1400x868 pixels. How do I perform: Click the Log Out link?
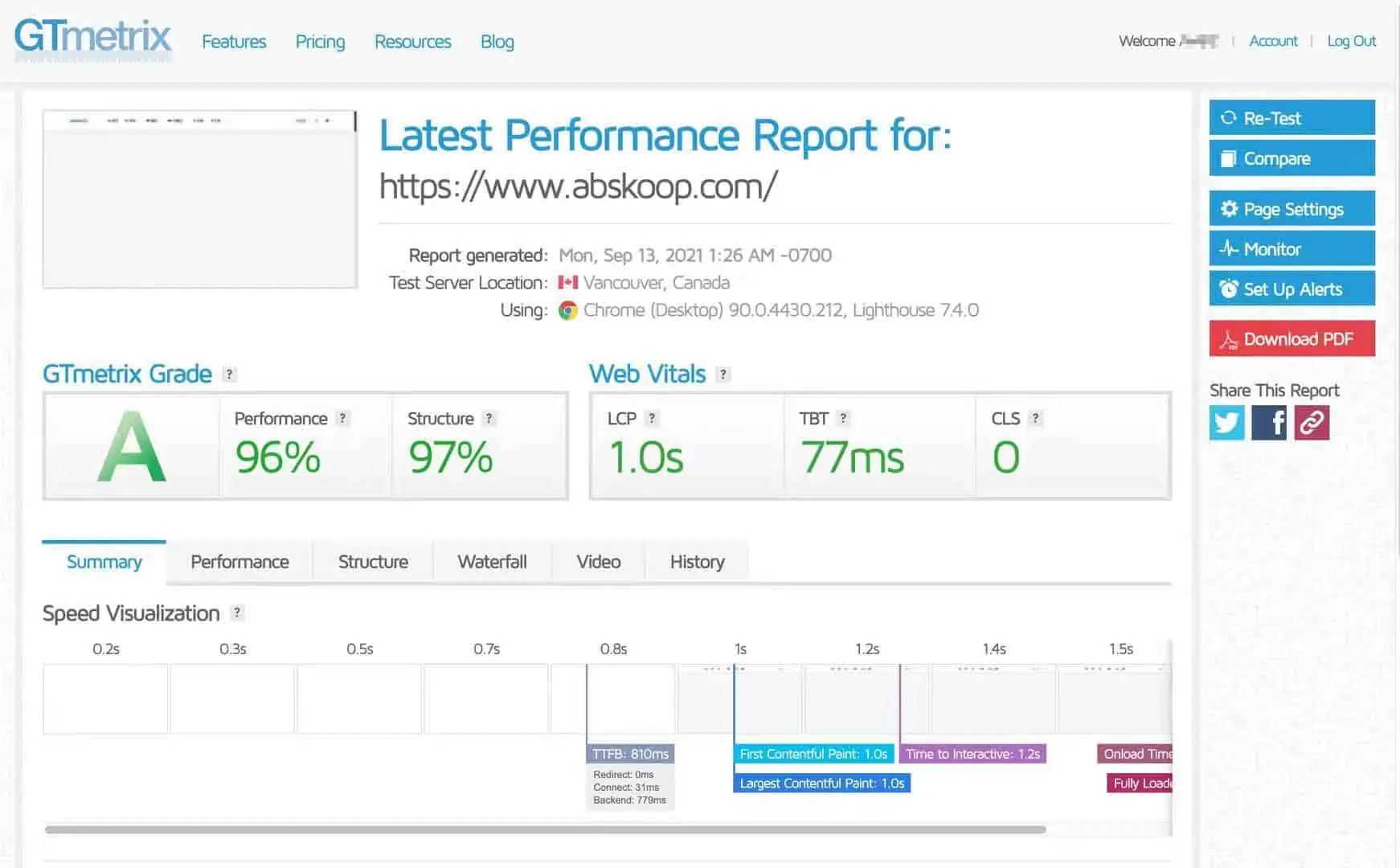[1351, 41]
